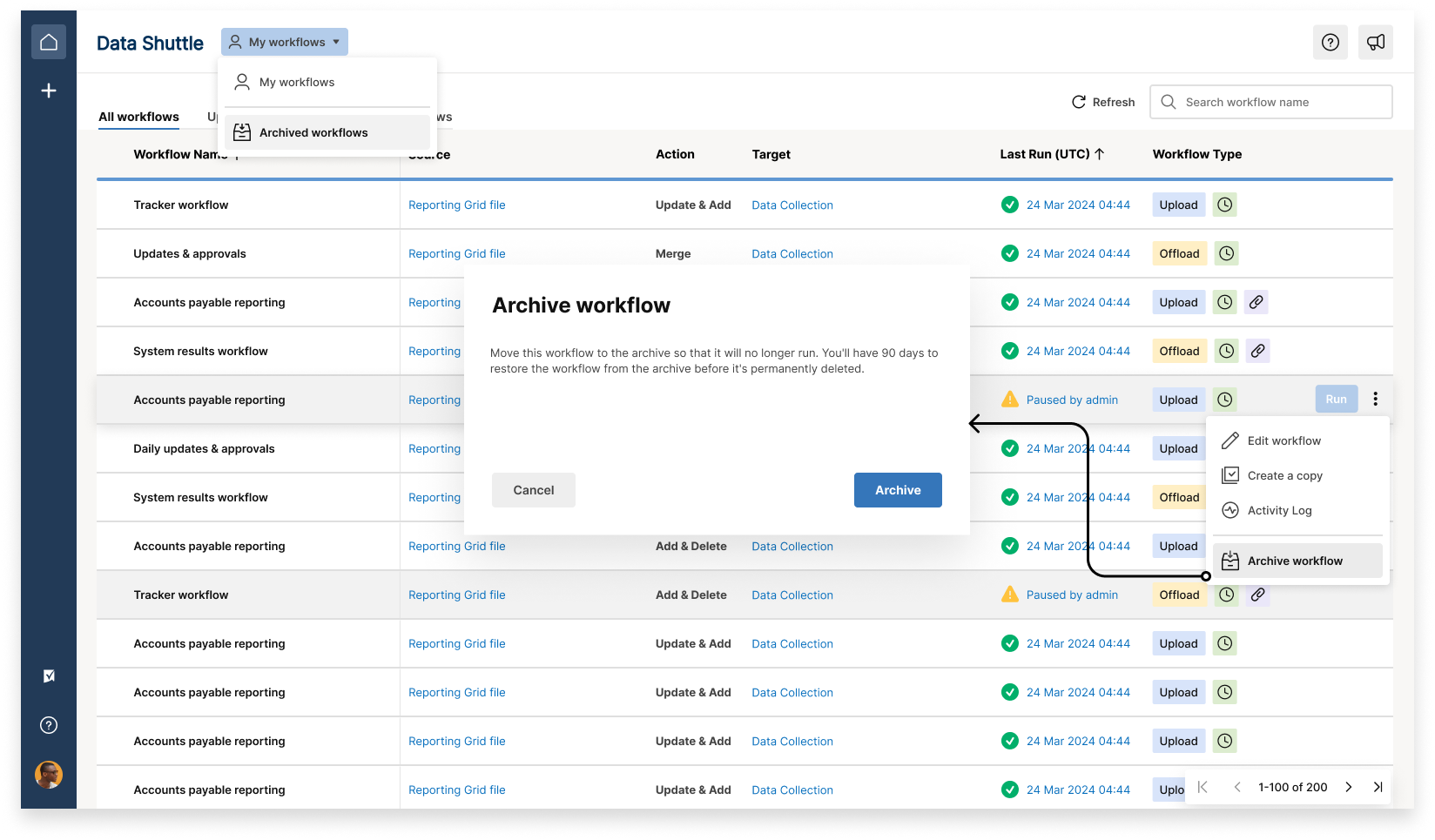Viewport: 1435px width, 840px height.
Task: Switch to the All workflows tab
Action: coord(138,117)
